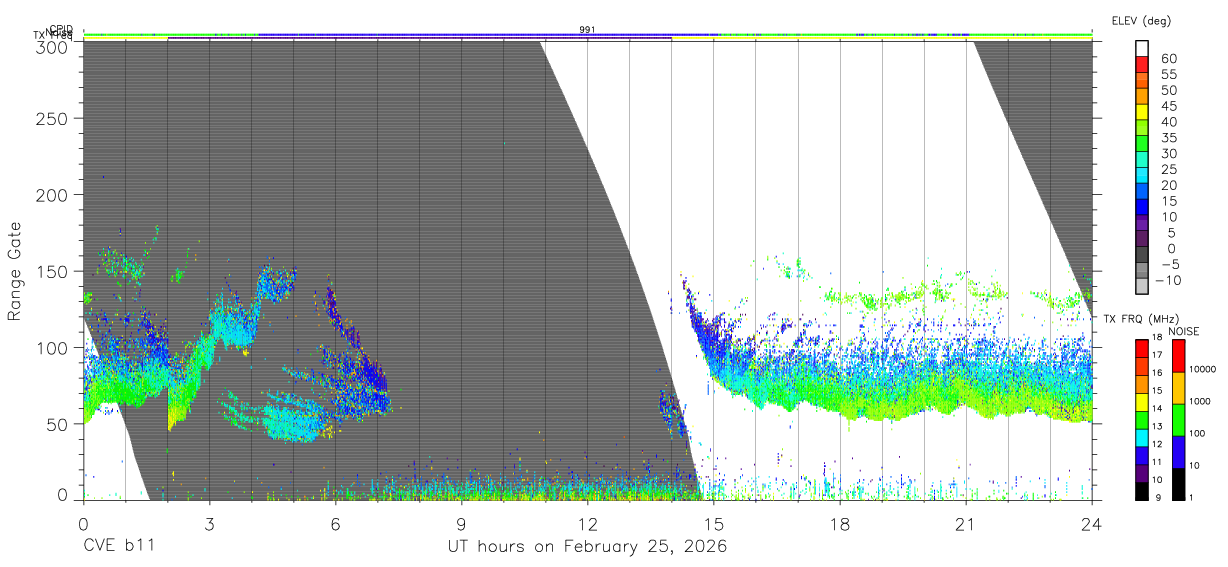The height and width of the screenshot is (567, 1228).
Task: Click the 'CVE b11' radar beam label
Action: coord(118,547)
